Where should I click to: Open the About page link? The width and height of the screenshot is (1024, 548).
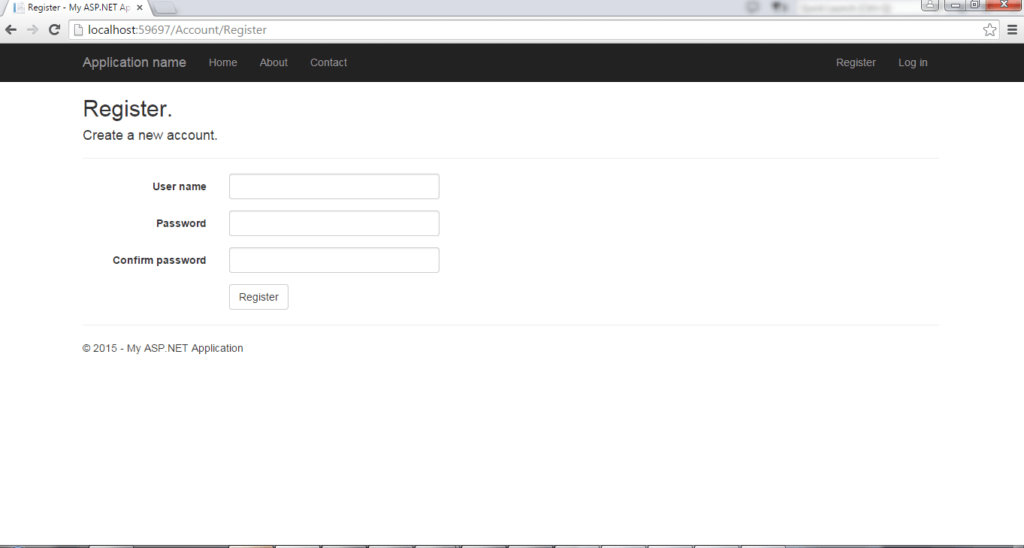point(274,63)
